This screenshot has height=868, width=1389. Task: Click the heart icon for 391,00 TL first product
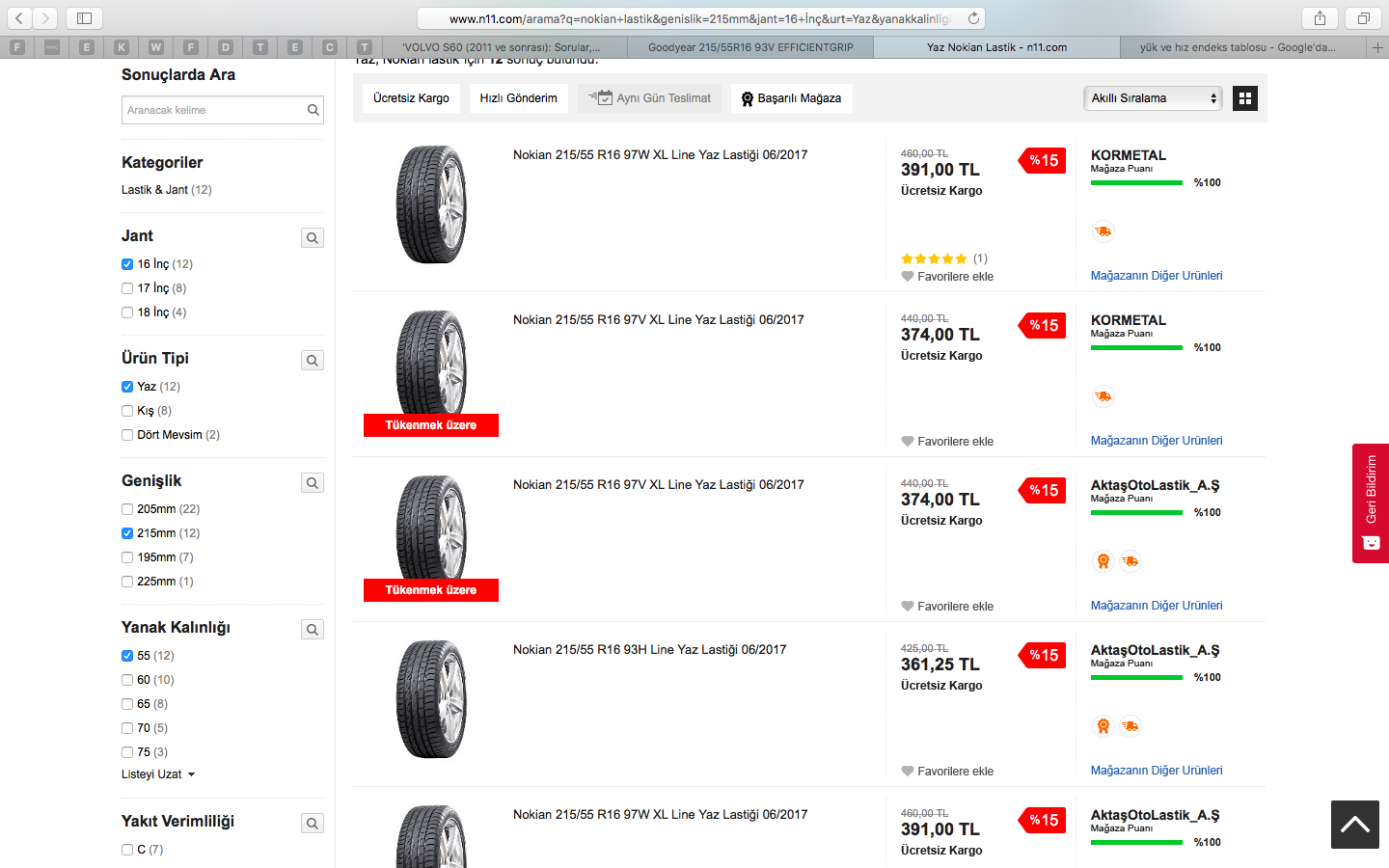(907, 277)
